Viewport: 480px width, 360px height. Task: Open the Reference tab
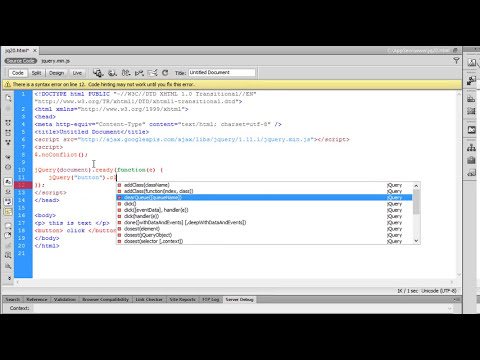point(37,299)
